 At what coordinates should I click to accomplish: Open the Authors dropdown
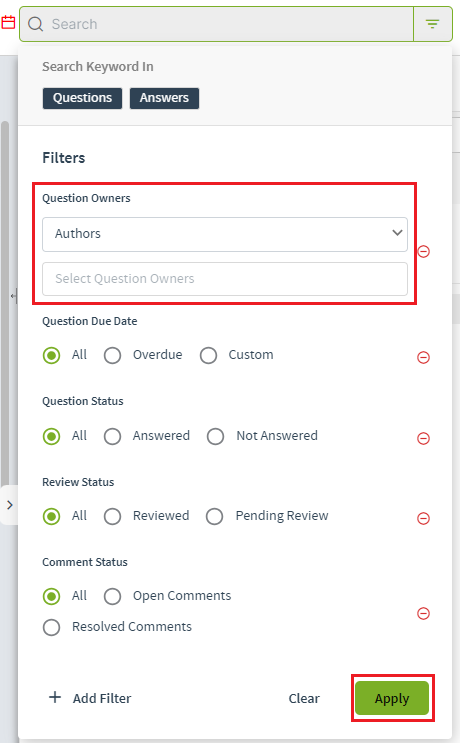coord(225,234)
